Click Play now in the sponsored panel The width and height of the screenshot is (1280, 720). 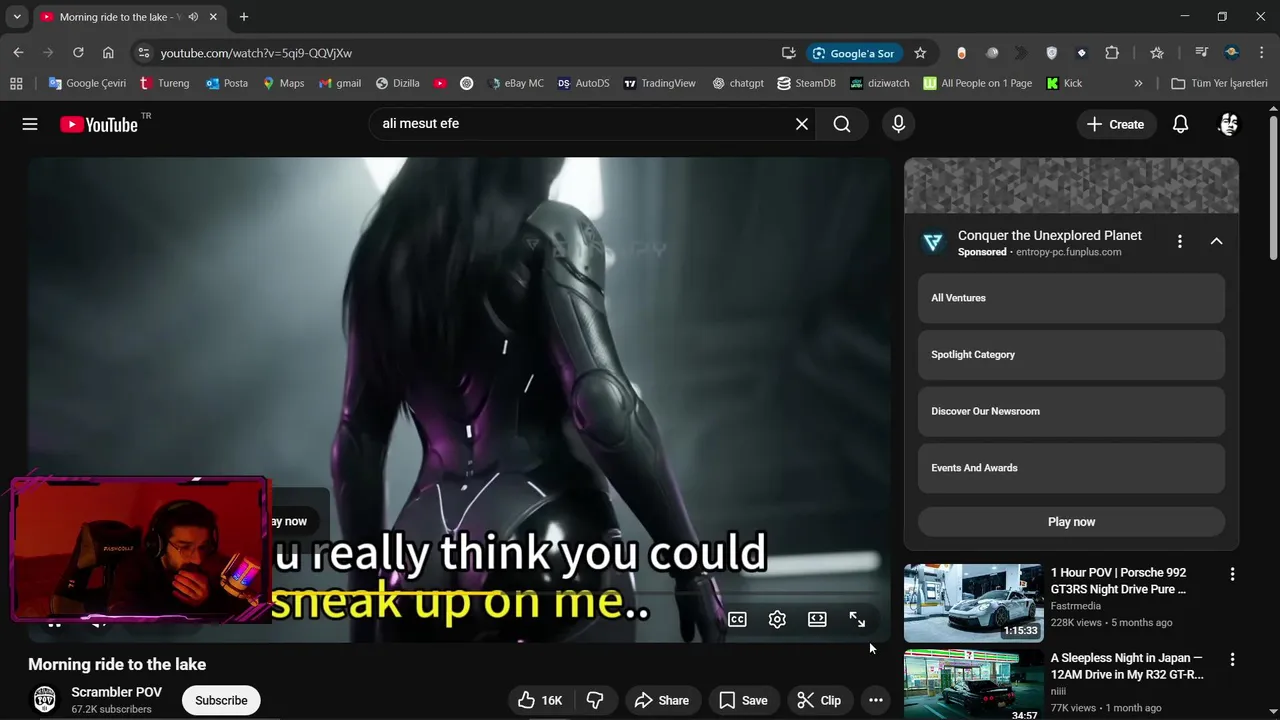tap(1071, 522)
